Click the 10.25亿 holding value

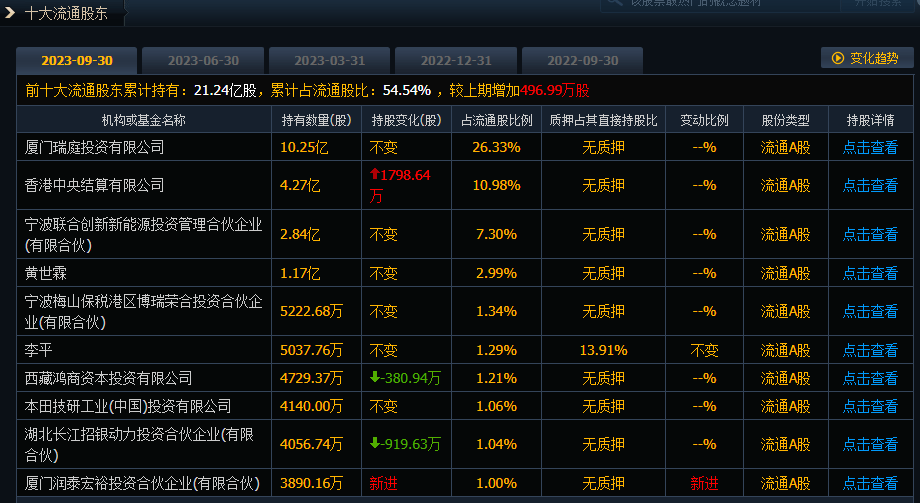(x=304, y=147)
